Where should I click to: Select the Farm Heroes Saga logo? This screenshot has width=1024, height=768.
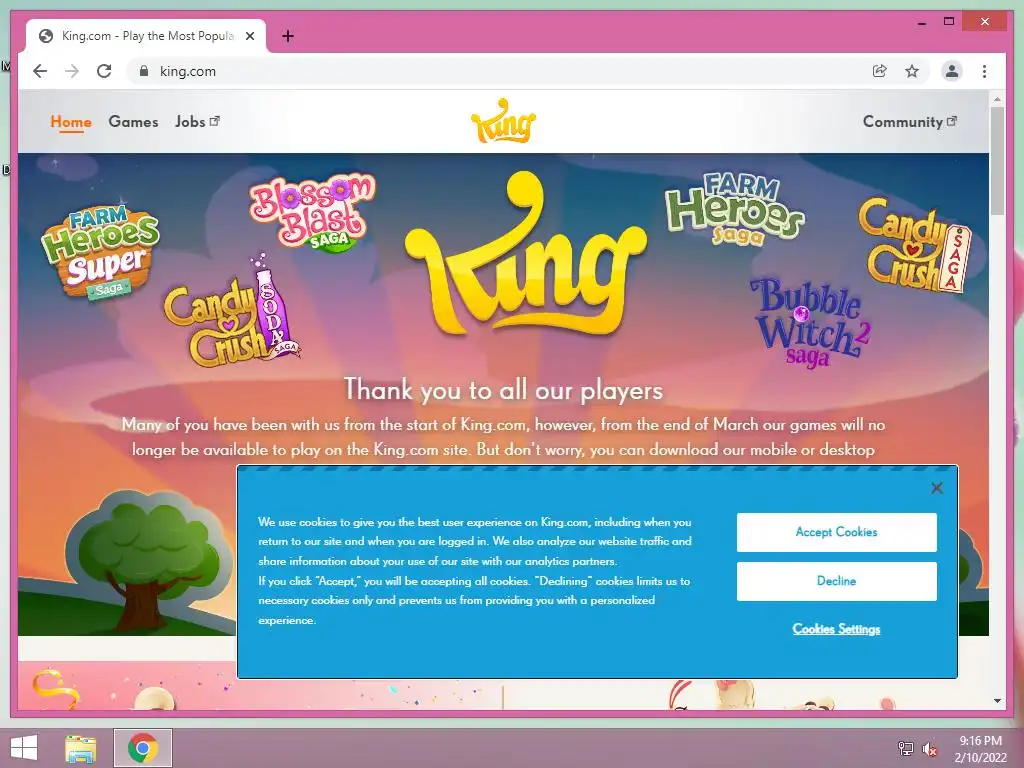click(734, 209)
